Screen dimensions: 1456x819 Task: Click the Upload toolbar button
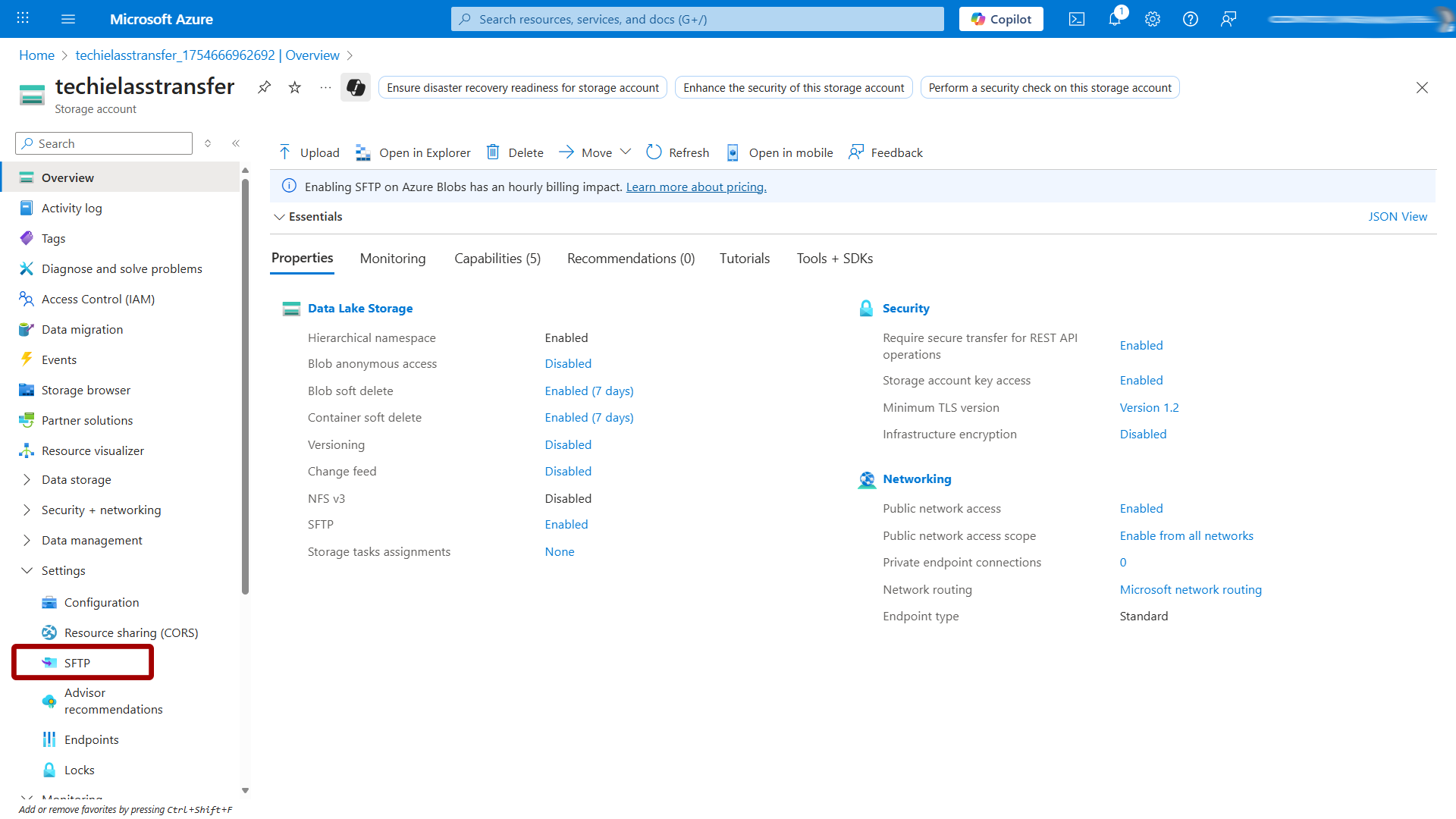tap(309, 152)
